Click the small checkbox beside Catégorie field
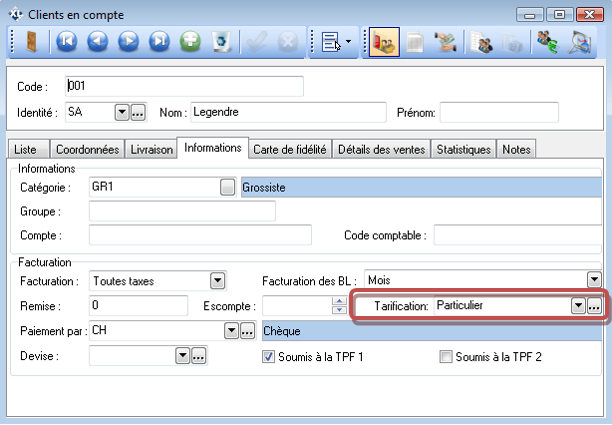The height and width of the screenshot is (425, 612). (x=228, y=187)
